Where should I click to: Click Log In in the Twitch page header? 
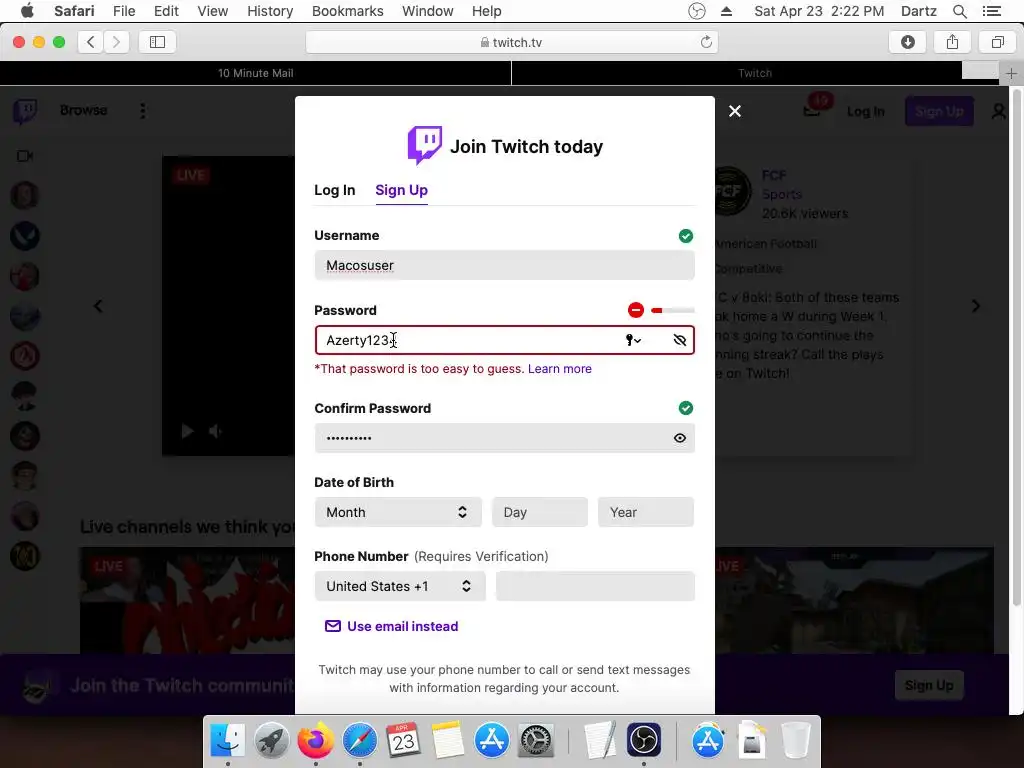(x=865, y=112)
